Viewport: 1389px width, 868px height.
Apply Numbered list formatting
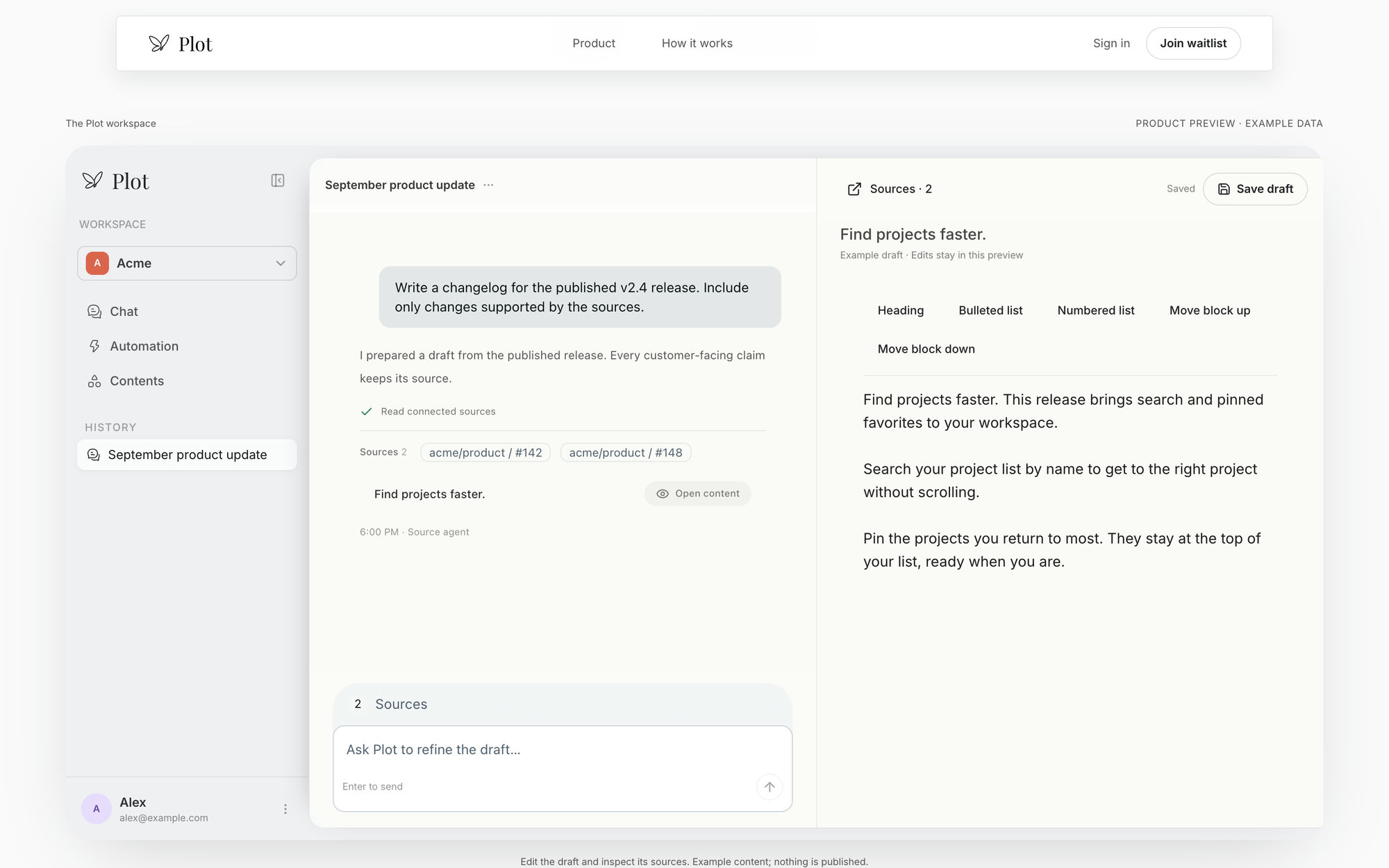(x=1096, y=310)
